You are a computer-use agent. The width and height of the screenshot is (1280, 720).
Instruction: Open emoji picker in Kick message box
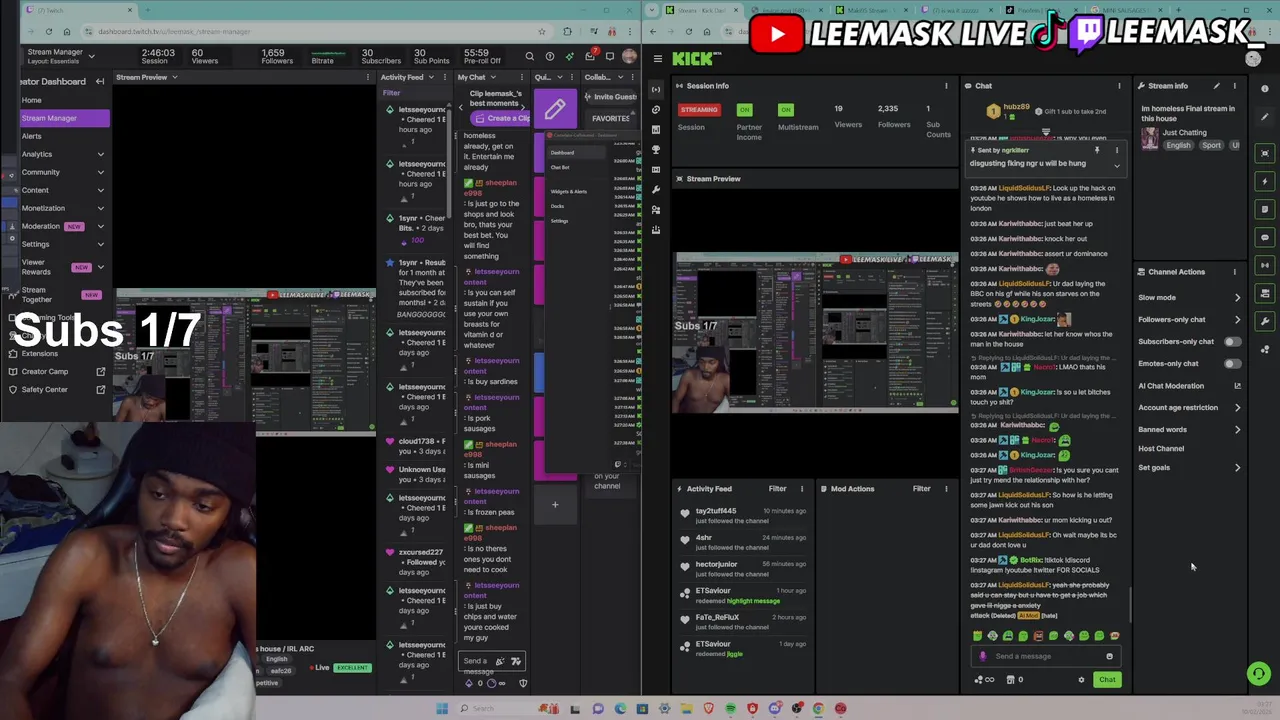pyautogui.click(x=1109, y=656)
